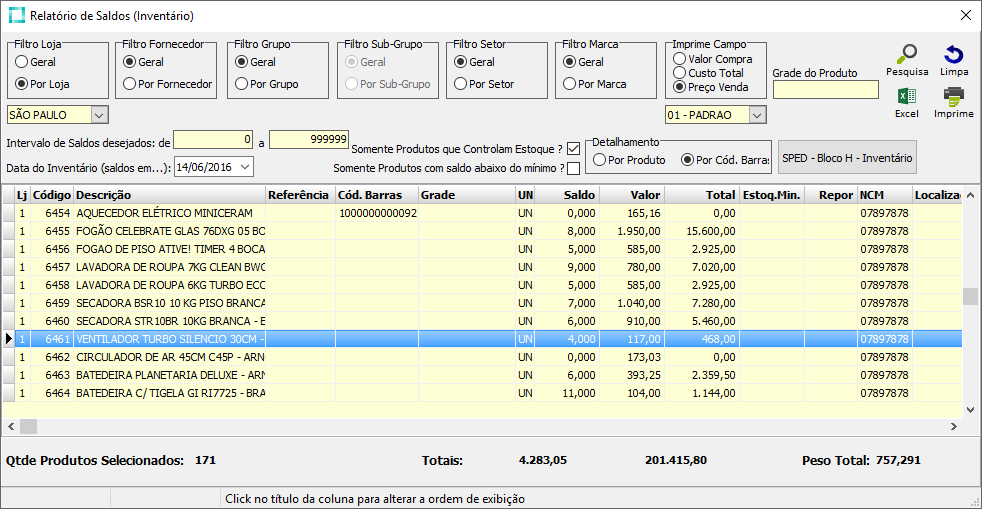Expand the 01 - PADRAO dropdown
This screenshot has width=982, height=509.
coord(757,115)
